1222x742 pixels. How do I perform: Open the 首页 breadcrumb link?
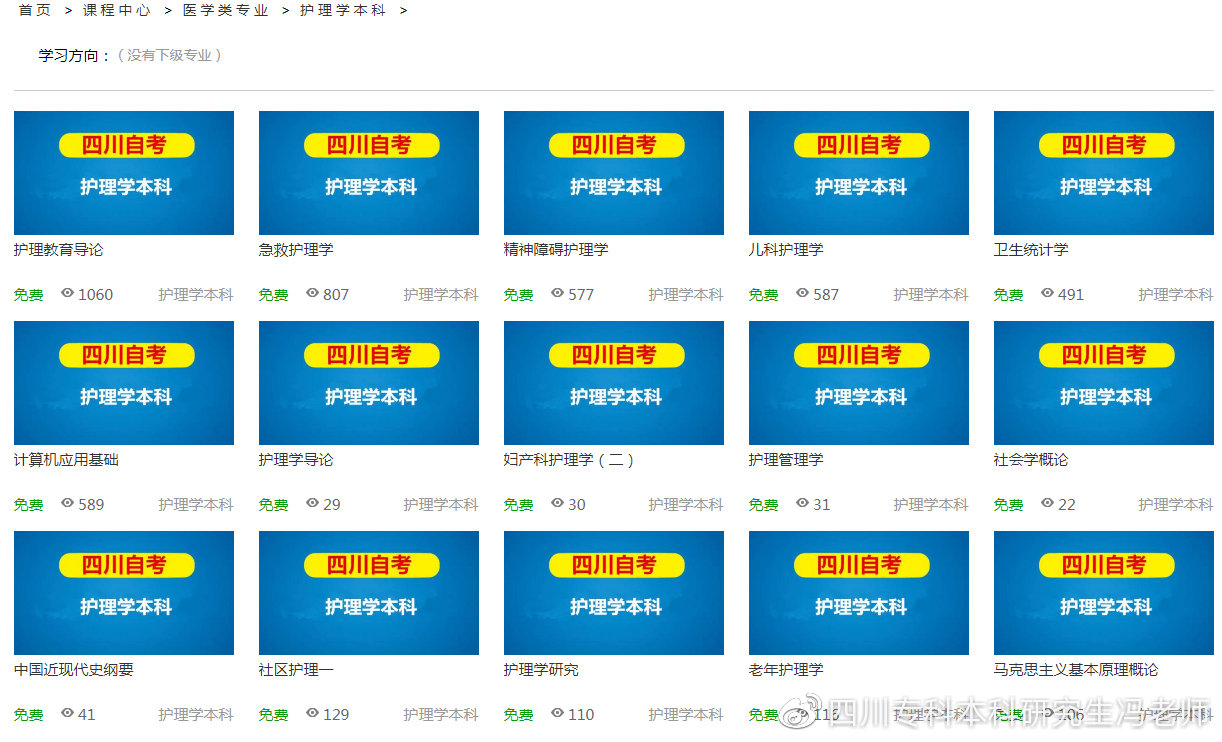pyautogui.click(x=34, y=10)
